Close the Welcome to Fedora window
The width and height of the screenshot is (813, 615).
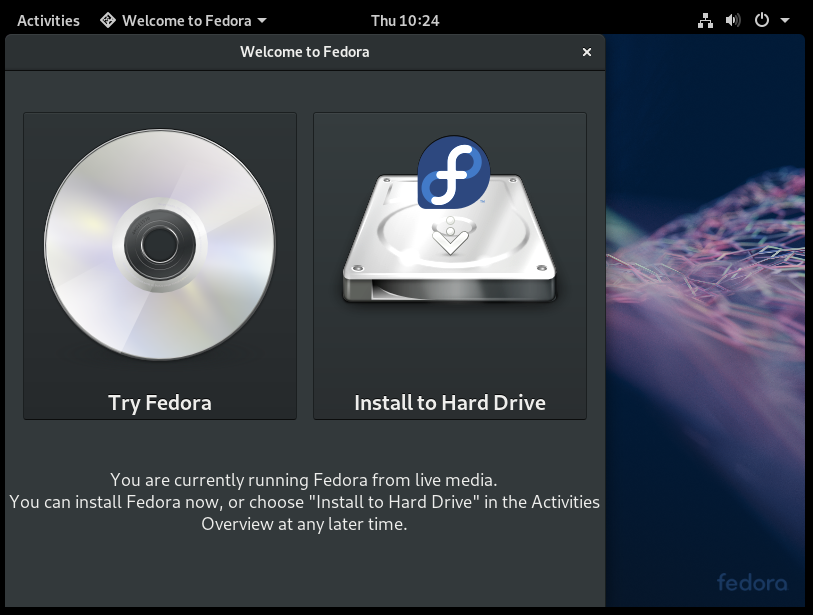pyautogui.click(x=587, y=52)
